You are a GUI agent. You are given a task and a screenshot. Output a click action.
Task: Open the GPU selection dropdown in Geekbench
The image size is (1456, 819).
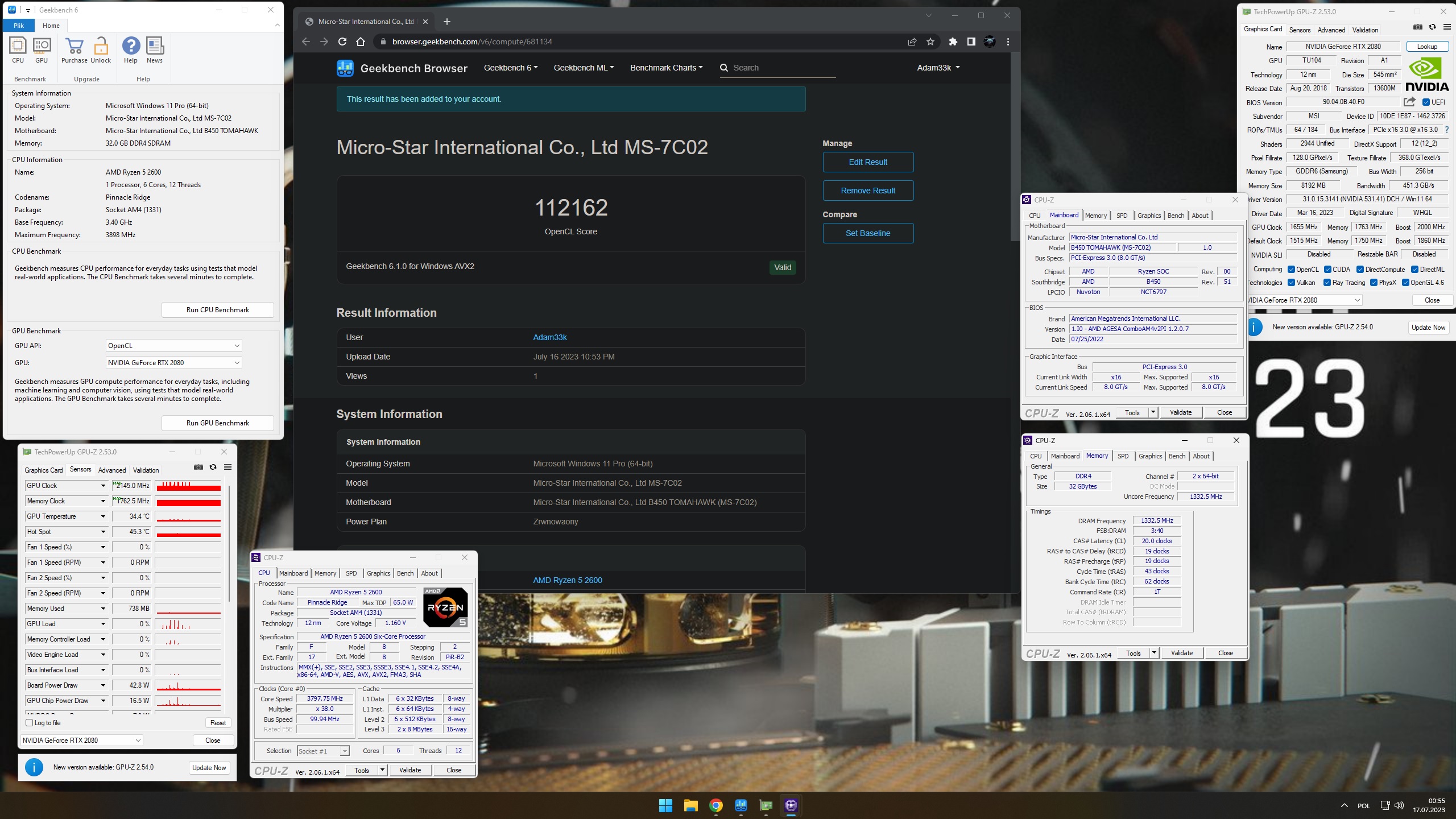pos(173,363)
